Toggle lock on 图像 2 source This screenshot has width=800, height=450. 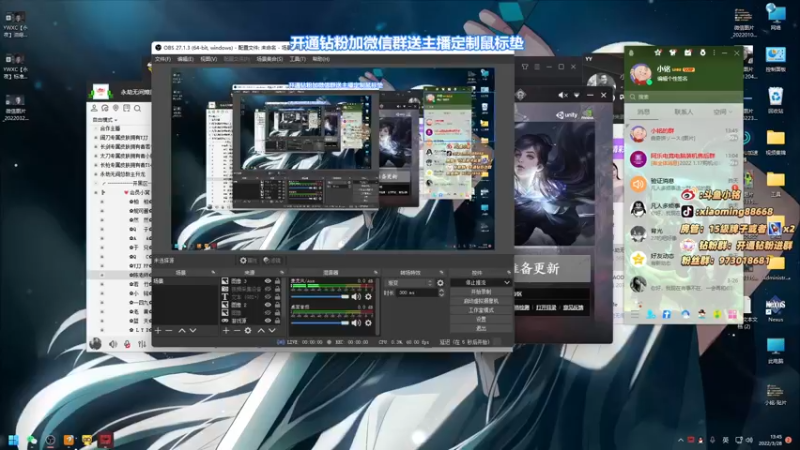click(278, 305)
